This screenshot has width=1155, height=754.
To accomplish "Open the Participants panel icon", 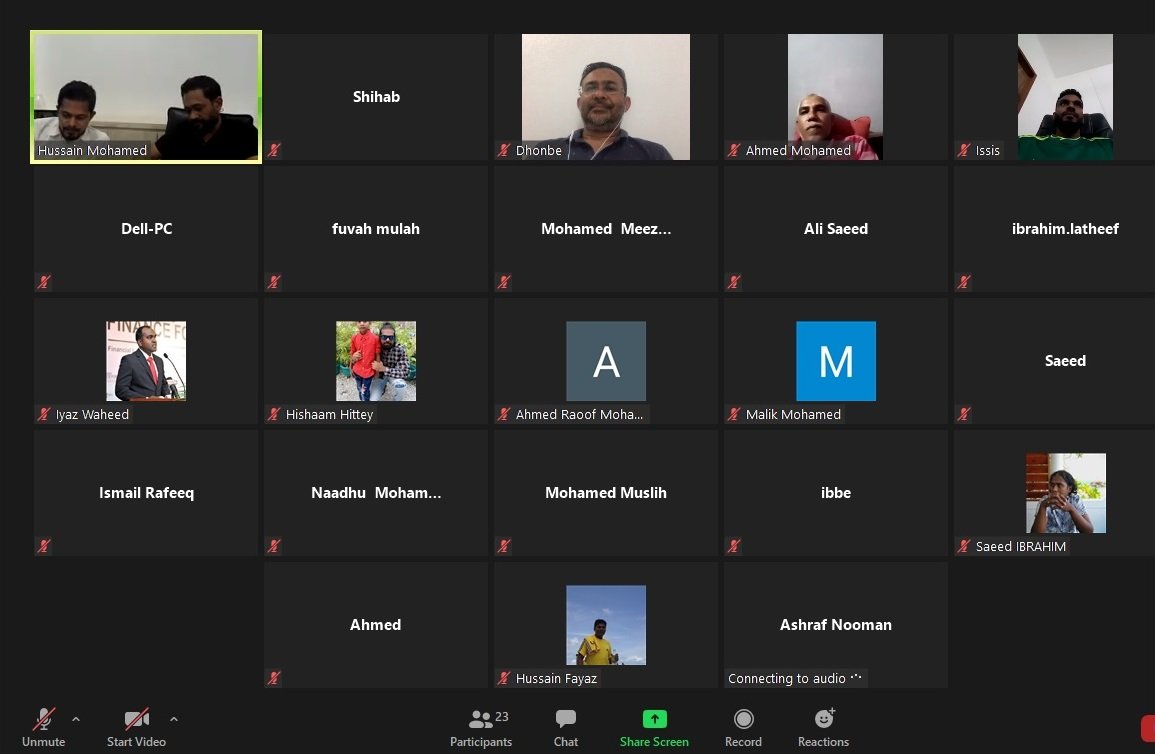I will click(x=481, y=719).
